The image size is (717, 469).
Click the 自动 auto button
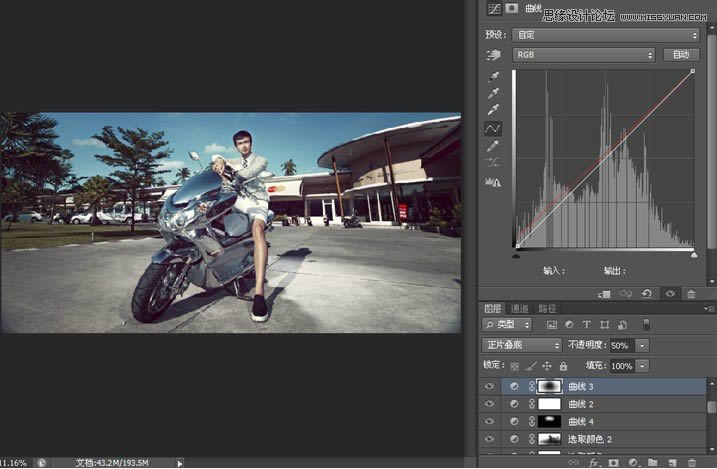(x=681, y=55)
